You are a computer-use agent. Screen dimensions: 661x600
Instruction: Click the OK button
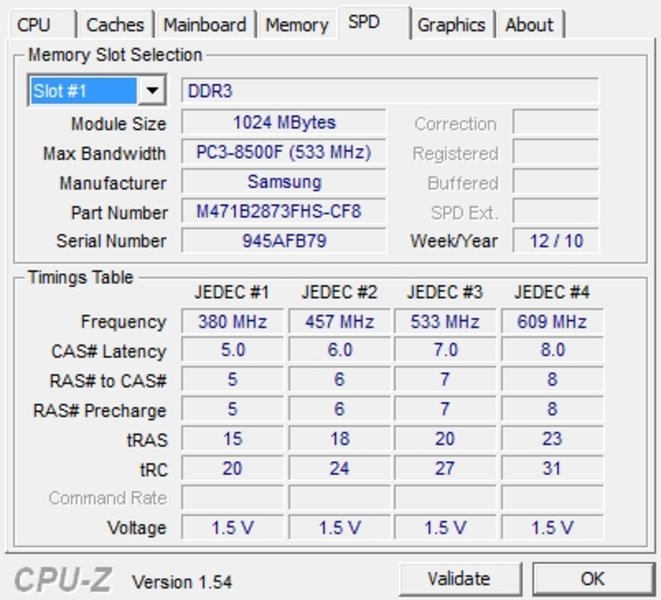[x=592, y=578]
